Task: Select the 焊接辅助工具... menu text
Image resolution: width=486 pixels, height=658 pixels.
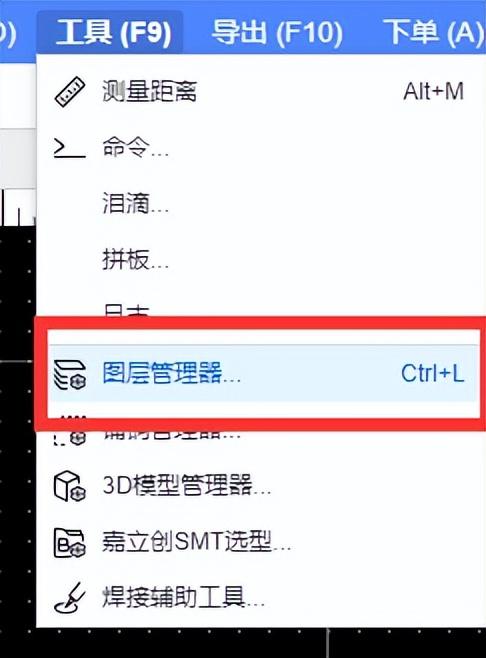Action: 183,597
